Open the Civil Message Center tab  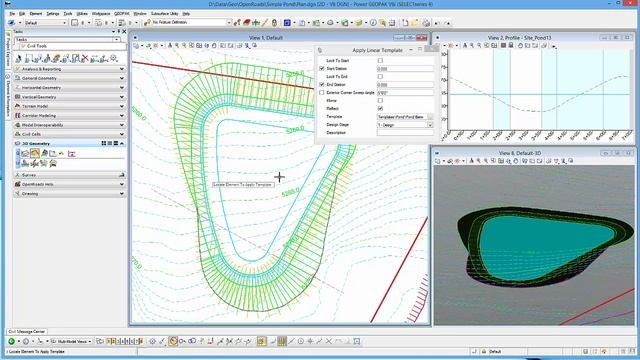[x=27, y=331]
